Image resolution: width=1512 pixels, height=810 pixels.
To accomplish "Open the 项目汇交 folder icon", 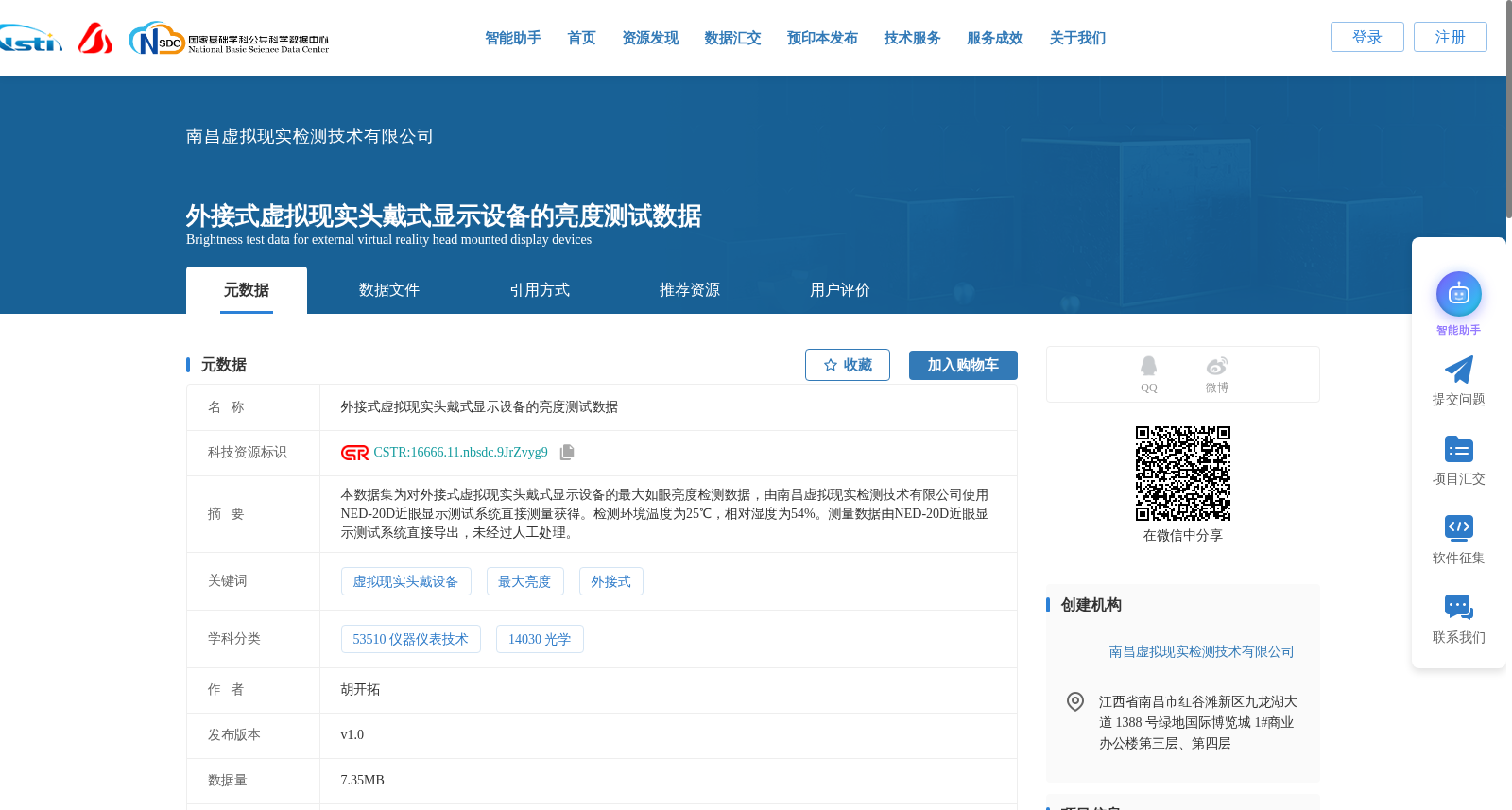I will (x=1459, y=449).
